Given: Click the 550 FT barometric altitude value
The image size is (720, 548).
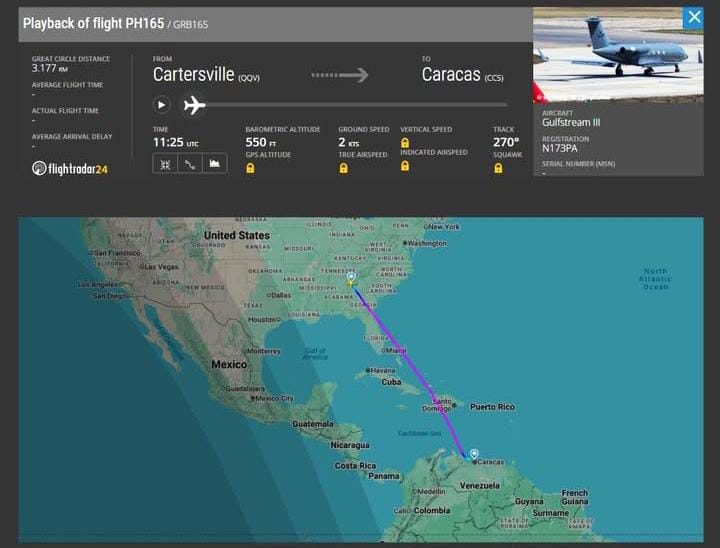Looking at the screenshot, I should (x=260, y=142).
